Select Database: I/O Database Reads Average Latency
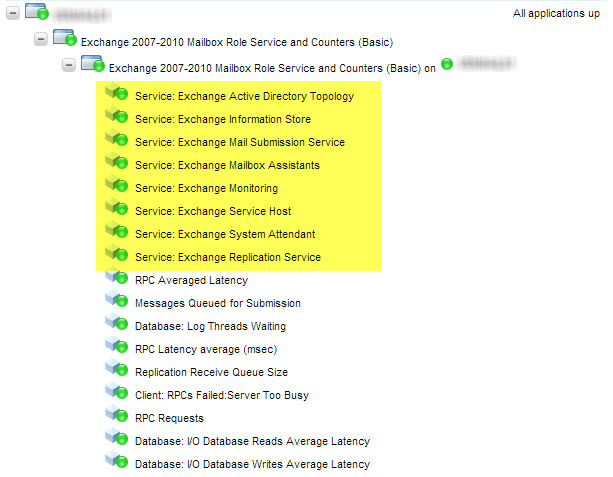The image size is (613, 477). pyautogui.click(x=253, y=441)
